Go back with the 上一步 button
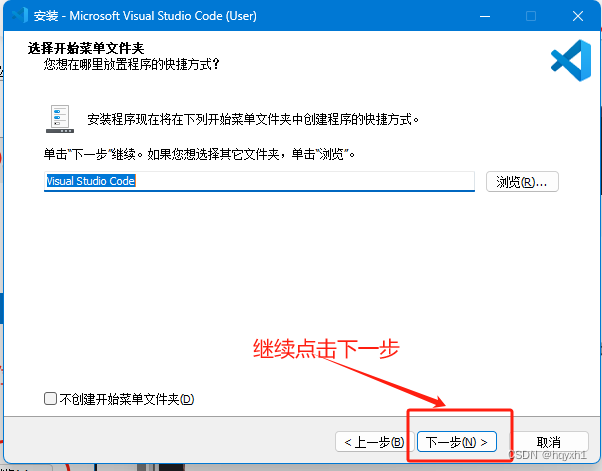The width and height of the screenshot is (602, 471). pos(374,442)
